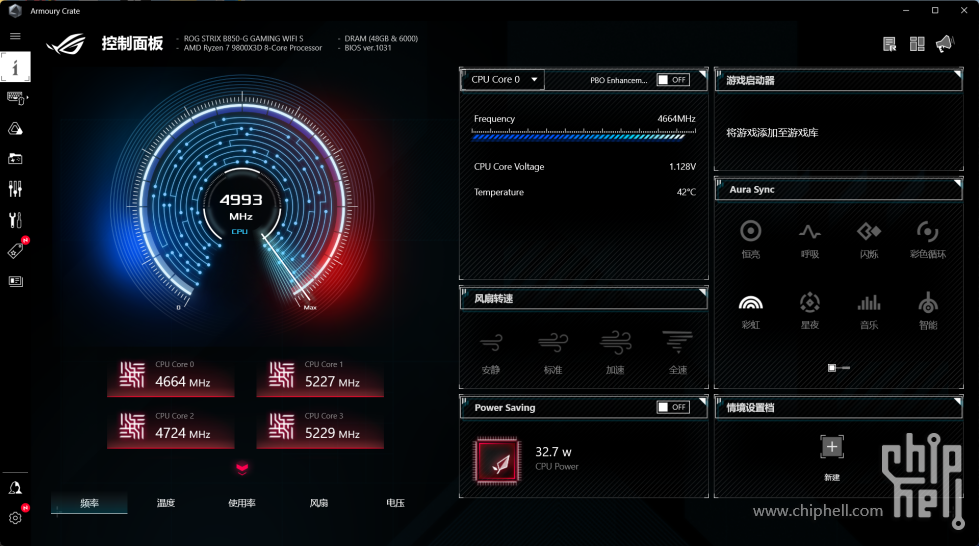Image resolution: width=979 pixels, height=546 pixels.
Task: Click 将游戏添加至游戏库 add game link
Action: [772, 132]
